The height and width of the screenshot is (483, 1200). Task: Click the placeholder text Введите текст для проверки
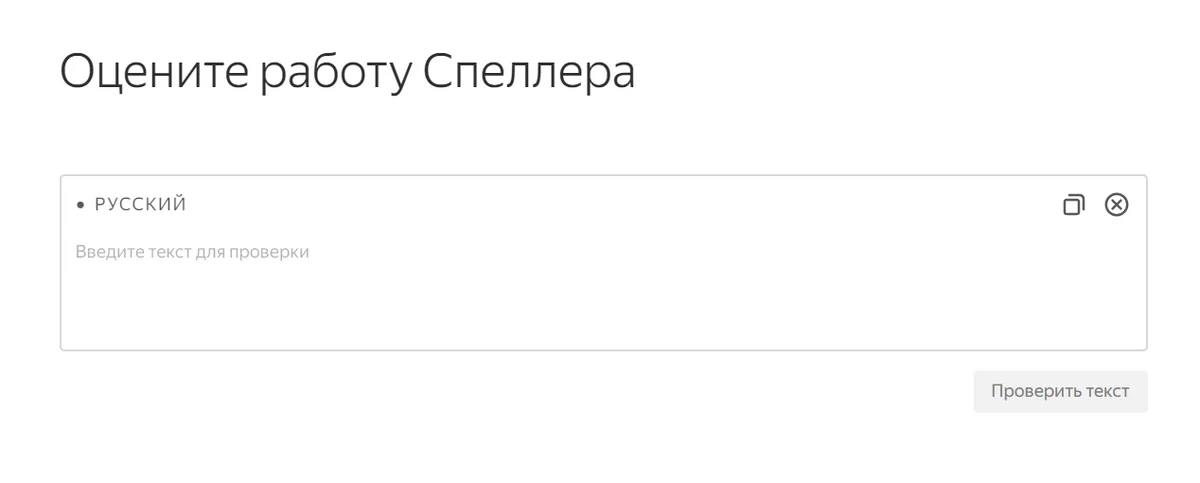[x=192, y=252]
